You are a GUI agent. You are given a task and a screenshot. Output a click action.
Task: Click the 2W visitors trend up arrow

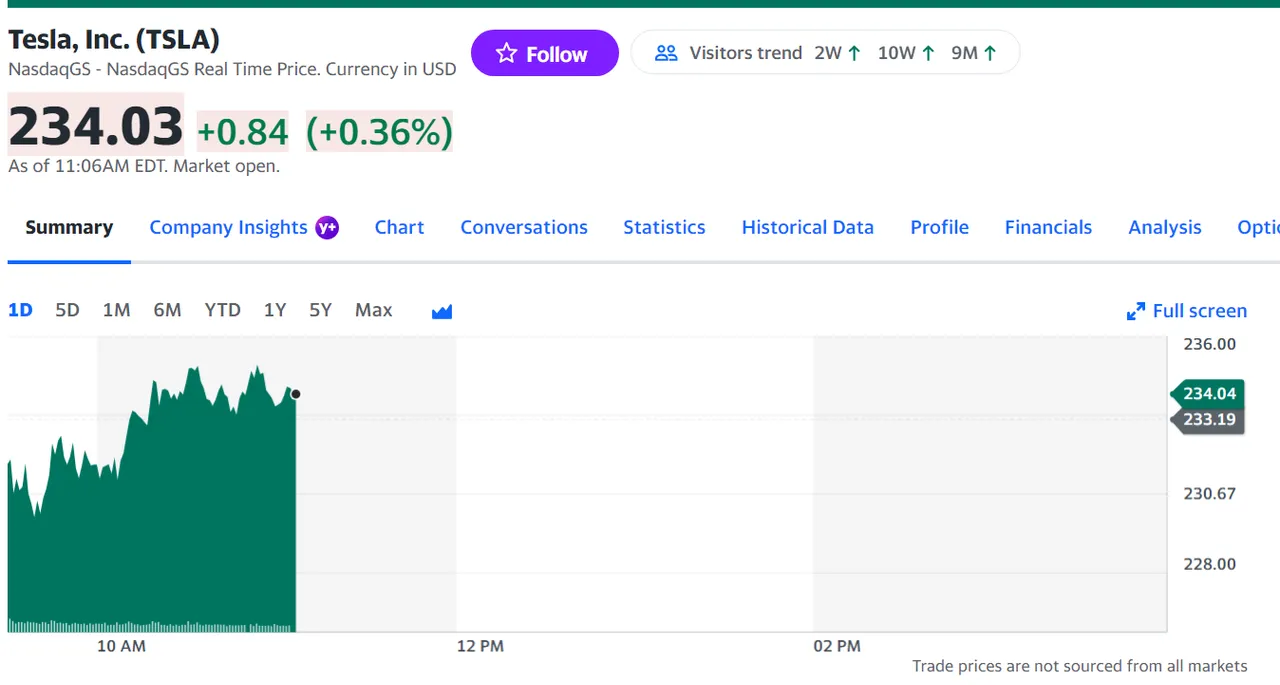[854, 53]
